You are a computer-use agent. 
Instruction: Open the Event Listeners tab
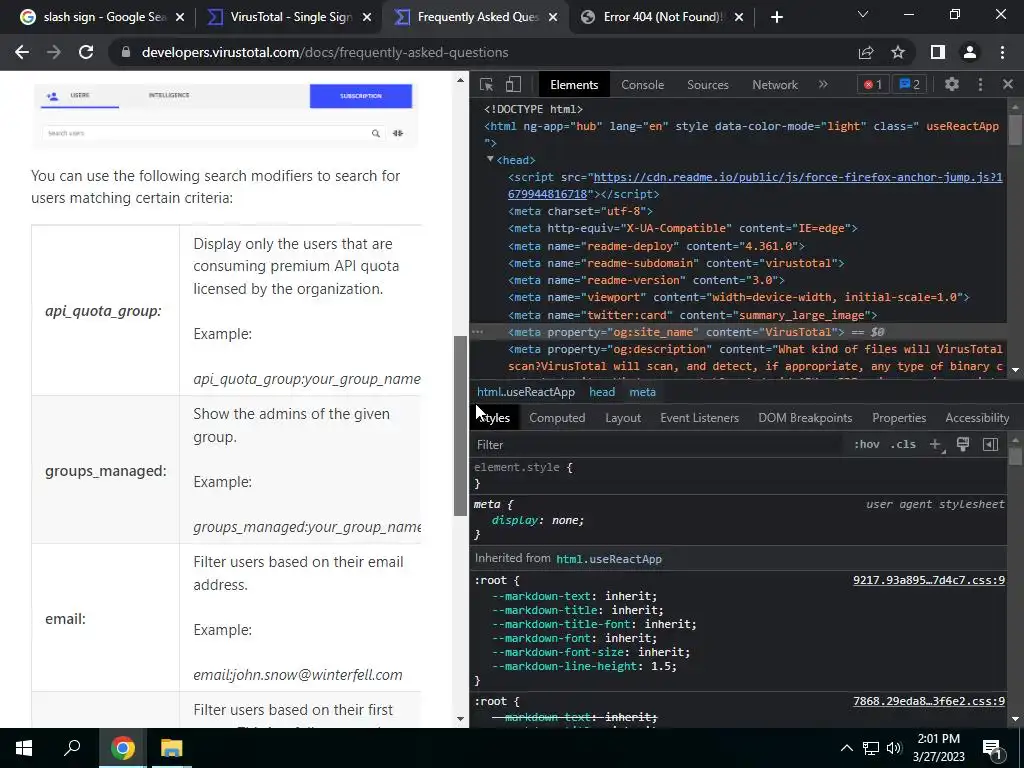point(699,418)
